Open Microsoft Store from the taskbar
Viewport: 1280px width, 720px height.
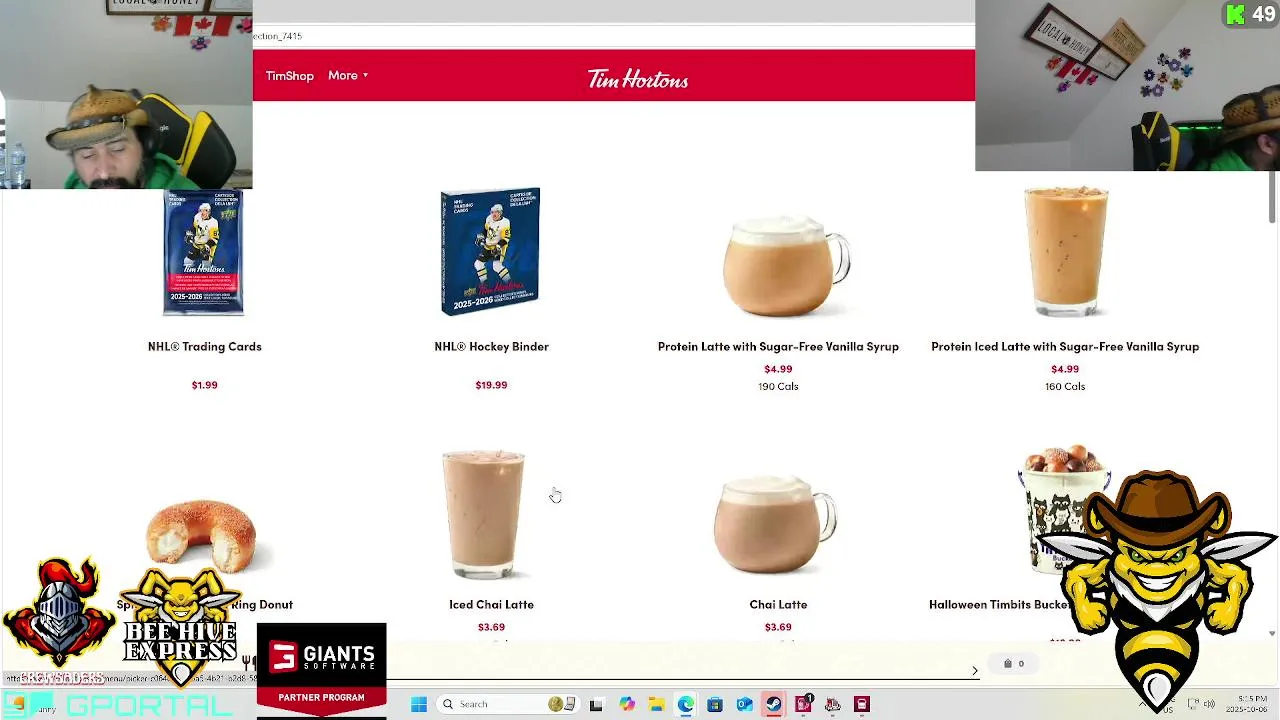tap(714, 704)
